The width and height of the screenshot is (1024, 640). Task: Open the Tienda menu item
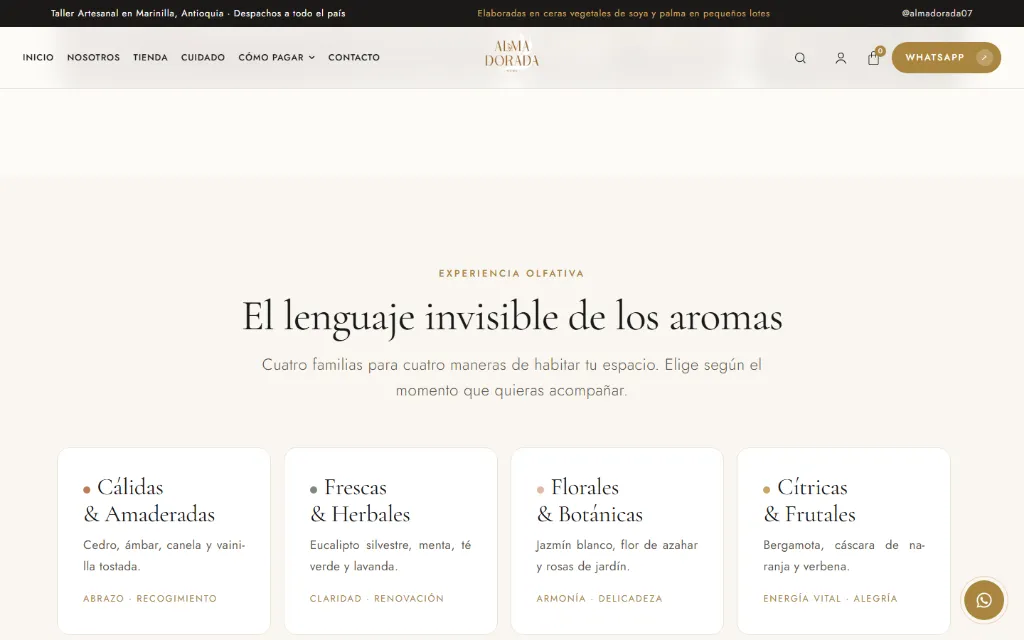pos(150,57)
